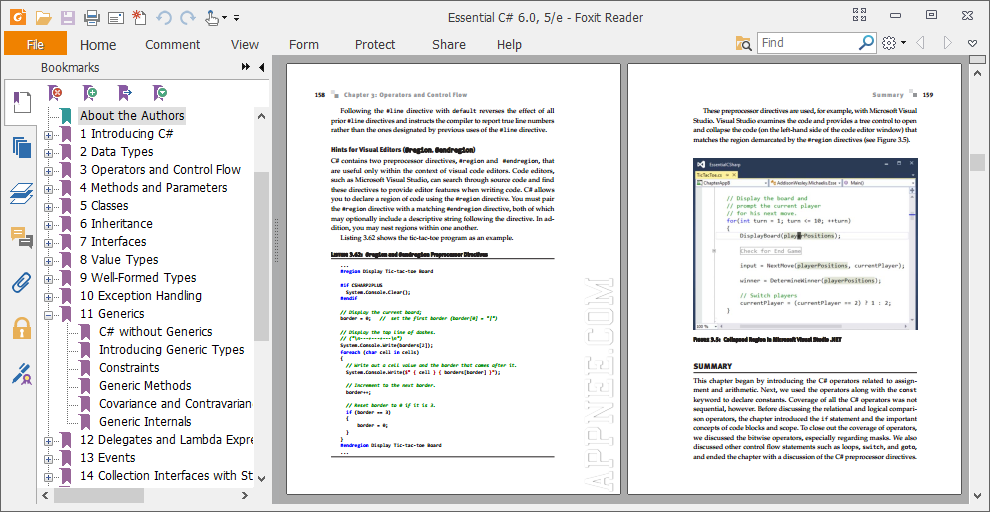Expand the bookmarks panel width arrows
This screenshot has height=512, width=990.
click(246, 68)
